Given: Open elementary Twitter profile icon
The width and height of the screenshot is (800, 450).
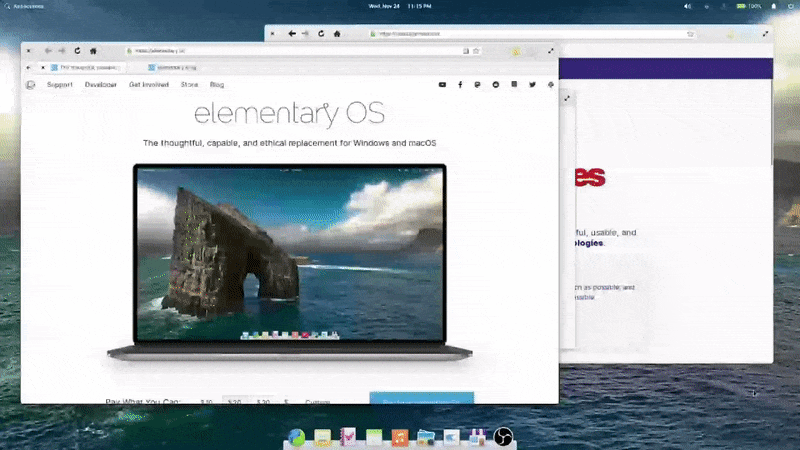Looking at the screenshot, I should coord(532,85).
